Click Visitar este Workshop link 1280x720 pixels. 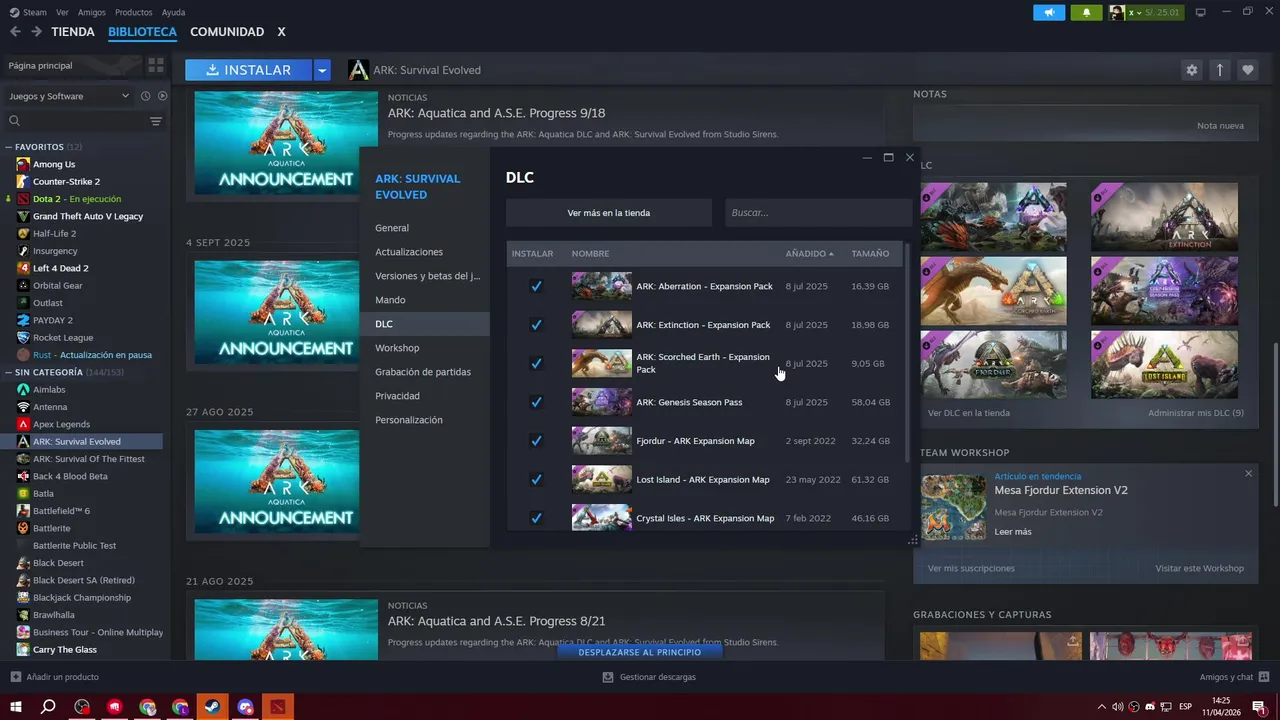click(x=1200, y=568)
